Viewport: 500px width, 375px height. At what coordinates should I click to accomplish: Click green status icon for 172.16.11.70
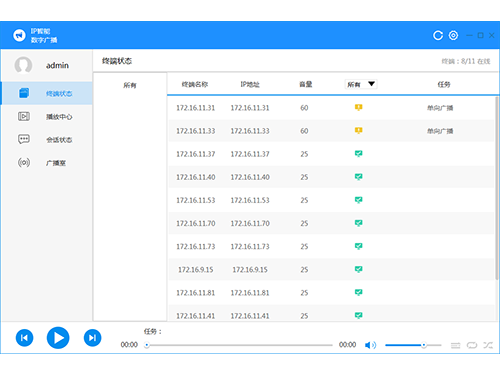(358, 223)
